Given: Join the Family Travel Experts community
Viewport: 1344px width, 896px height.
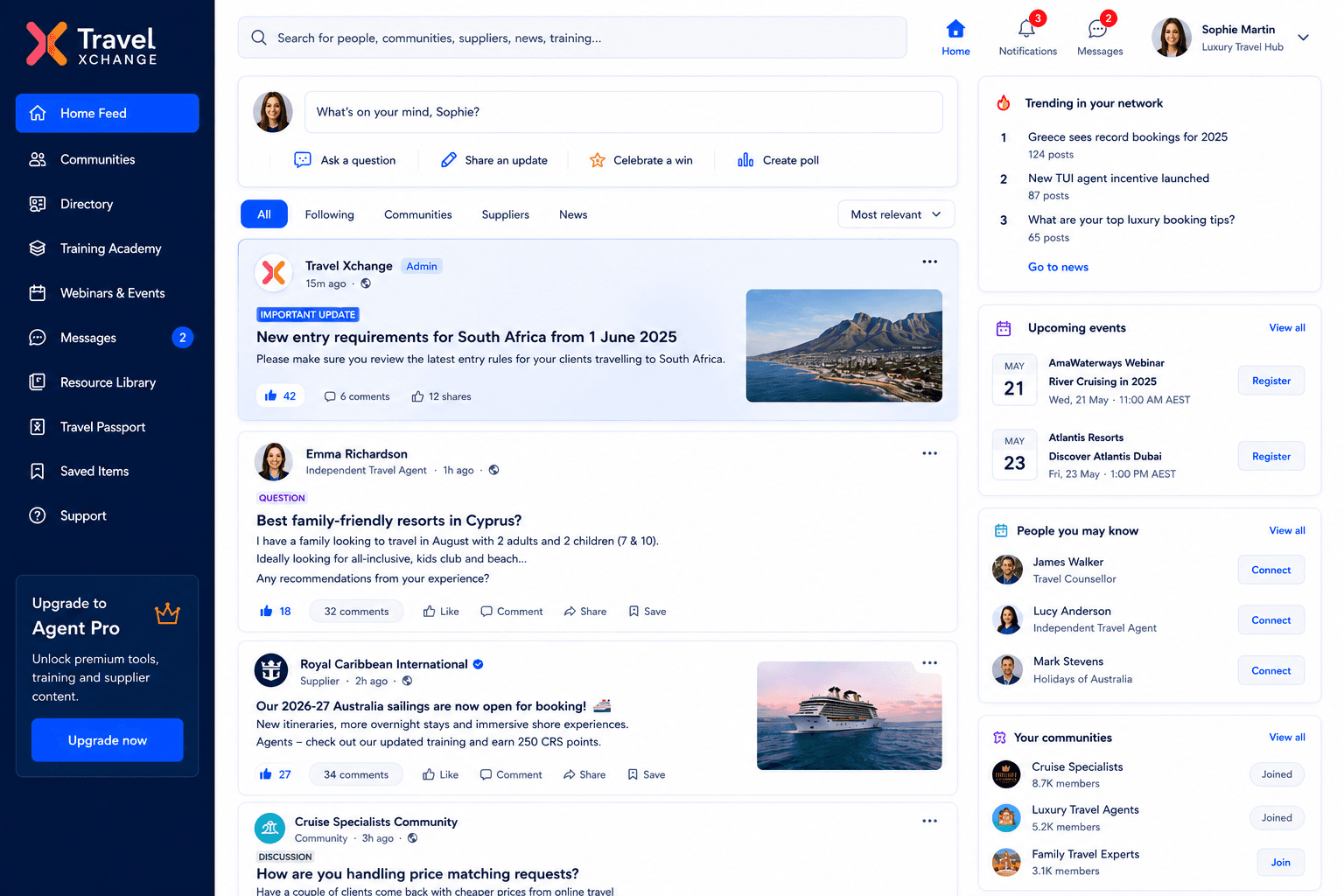Looking at the screenshot, I should 1281,862.
